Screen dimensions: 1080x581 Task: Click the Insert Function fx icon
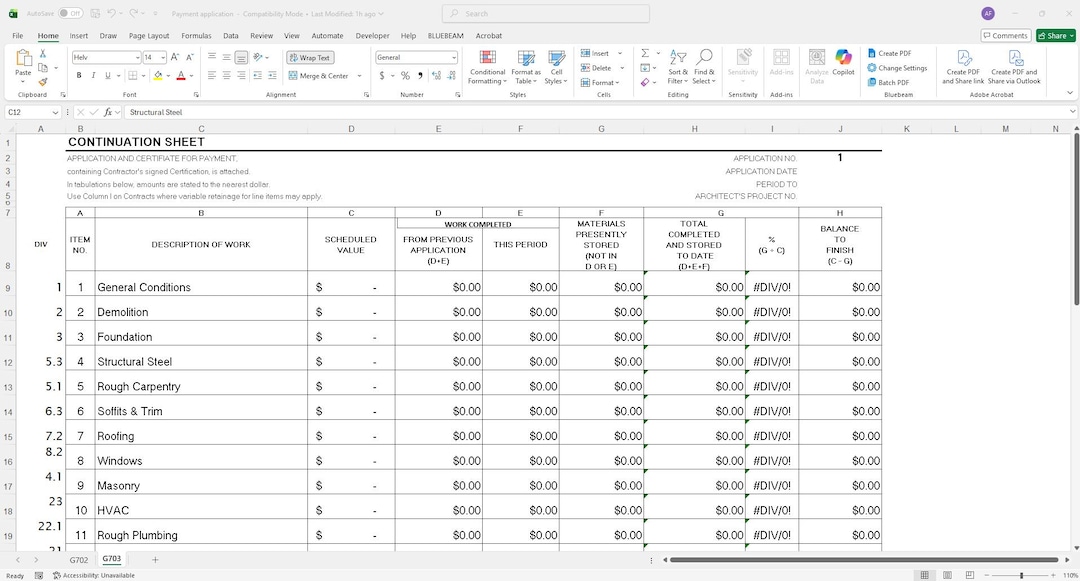coord(108,112)
